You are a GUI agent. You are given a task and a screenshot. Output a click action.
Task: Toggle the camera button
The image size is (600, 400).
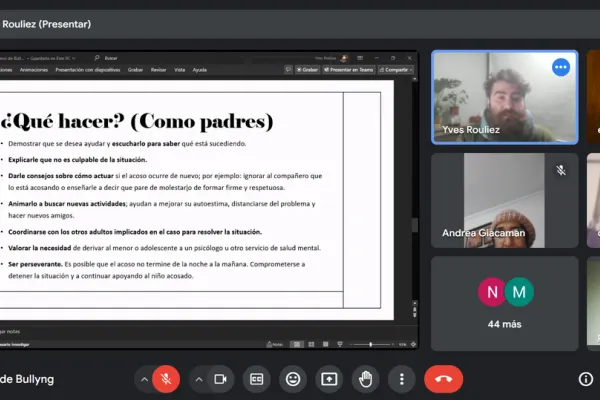[220, 379]
